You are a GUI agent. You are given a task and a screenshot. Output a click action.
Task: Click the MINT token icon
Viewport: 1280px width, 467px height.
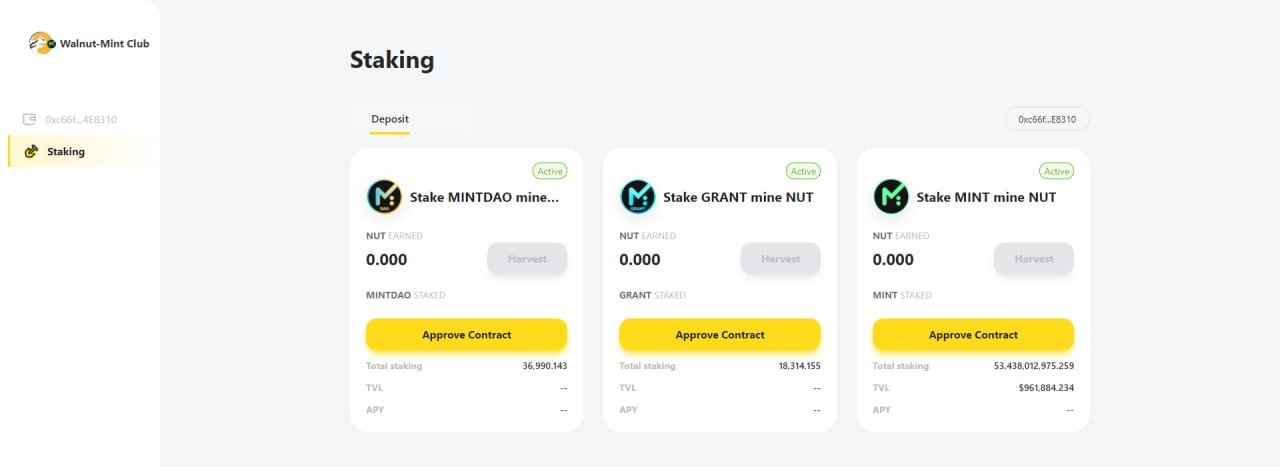pos(890,197)
